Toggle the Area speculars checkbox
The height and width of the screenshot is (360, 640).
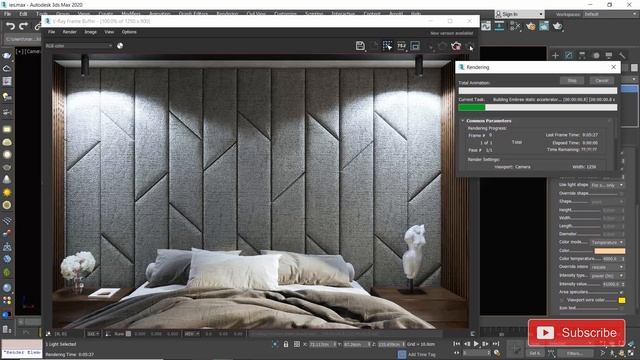(x=621, y=292)
